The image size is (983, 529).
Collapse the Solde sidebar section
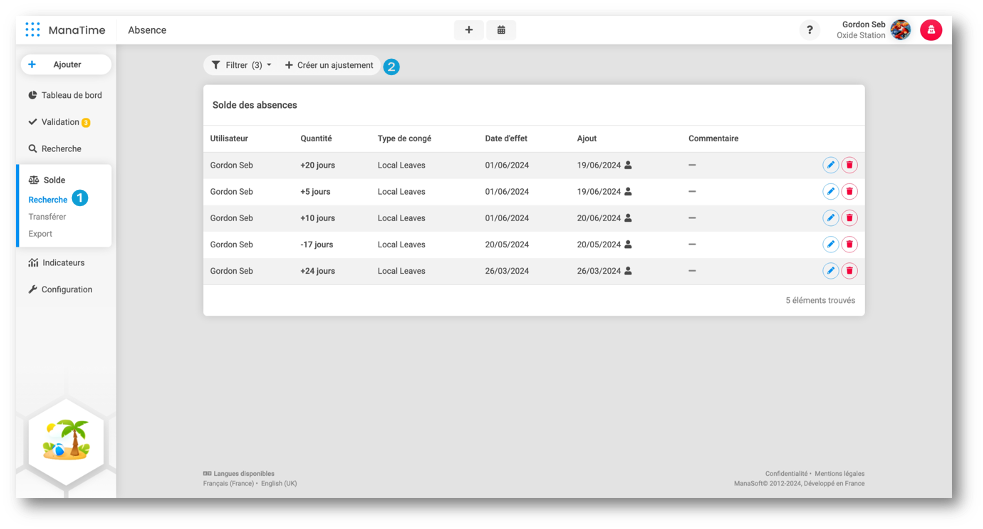pos(54,180)
